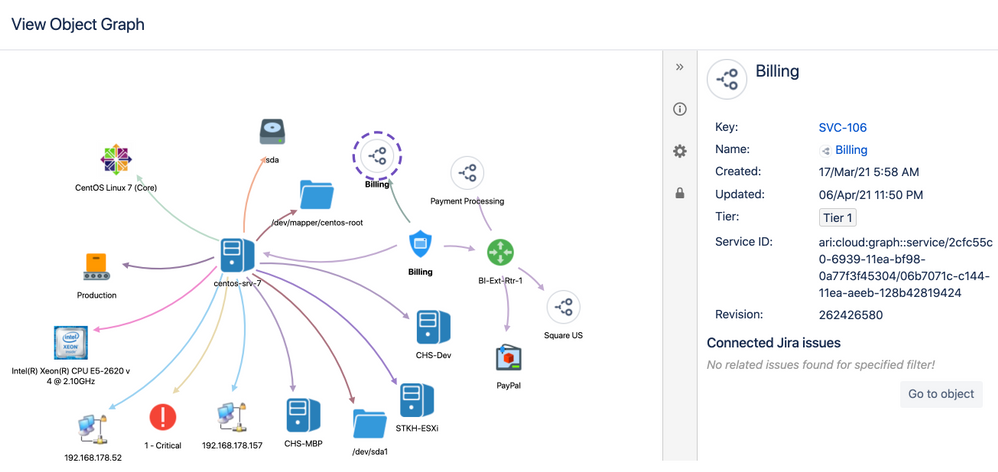Click the 'Production' node label
998x472 pixels.
(x=97, y=295)
